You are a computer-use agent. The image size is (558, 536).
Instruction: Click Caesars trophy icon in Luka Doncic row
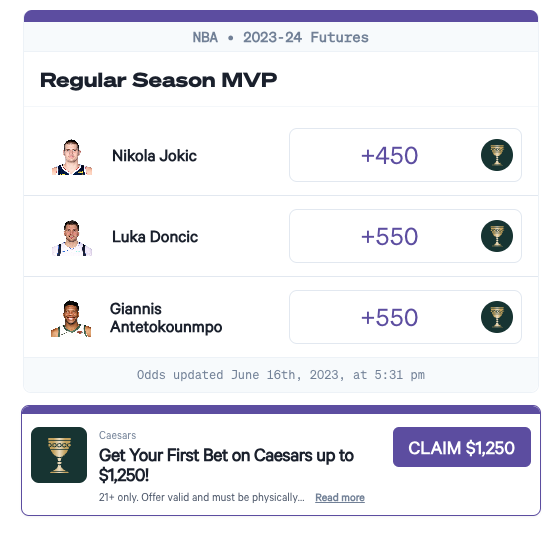(497, 236)
